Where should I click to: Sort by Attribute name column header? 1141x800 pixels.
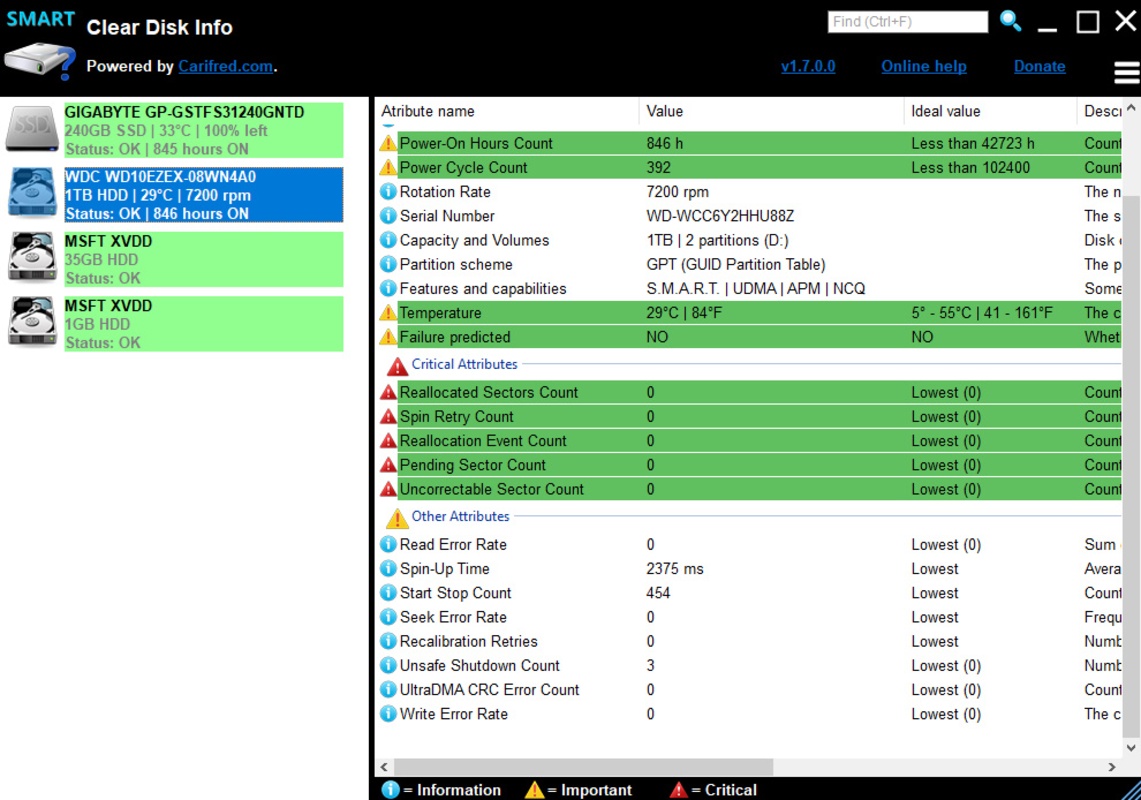pyautogui.click(x=428, y=111)
